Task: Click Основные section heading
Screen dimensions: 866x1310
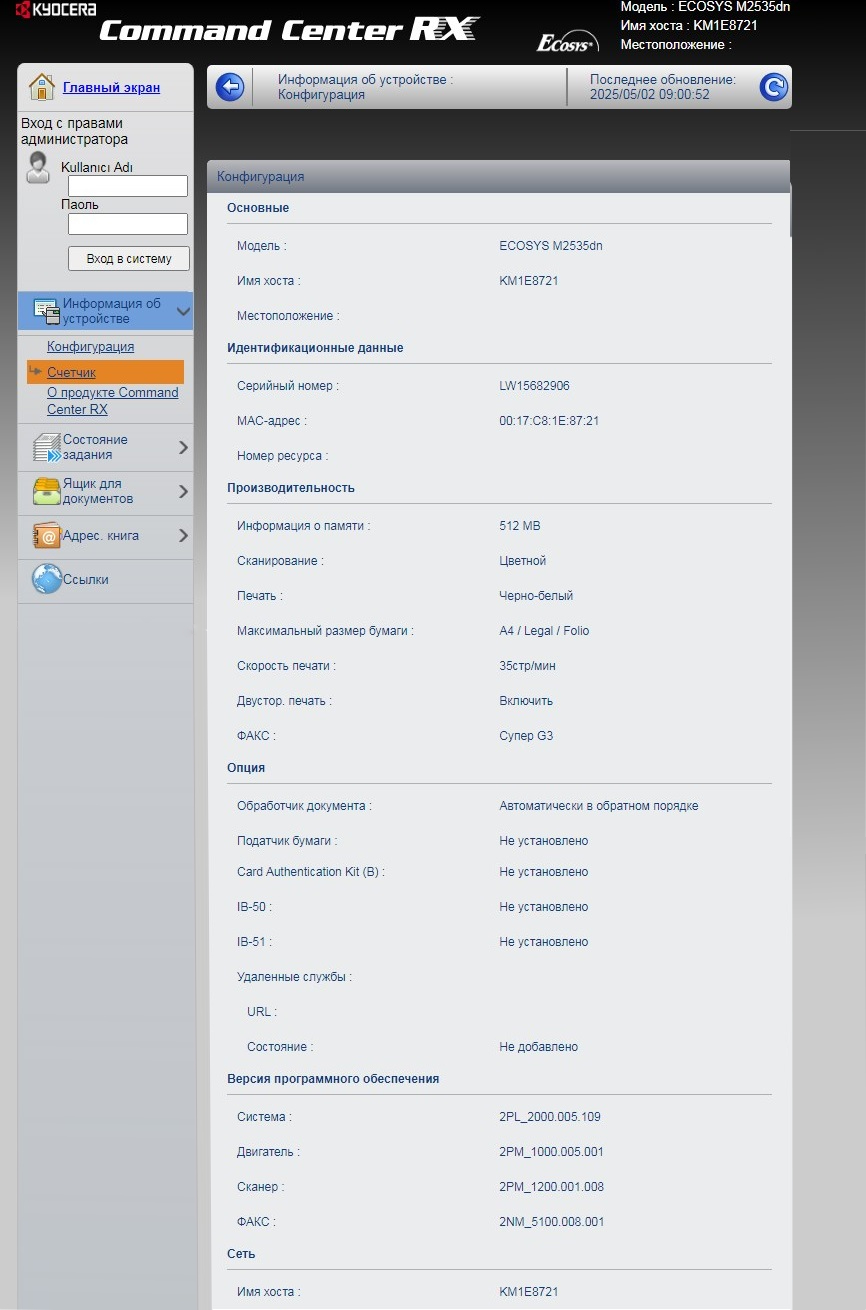Action: 258,208
